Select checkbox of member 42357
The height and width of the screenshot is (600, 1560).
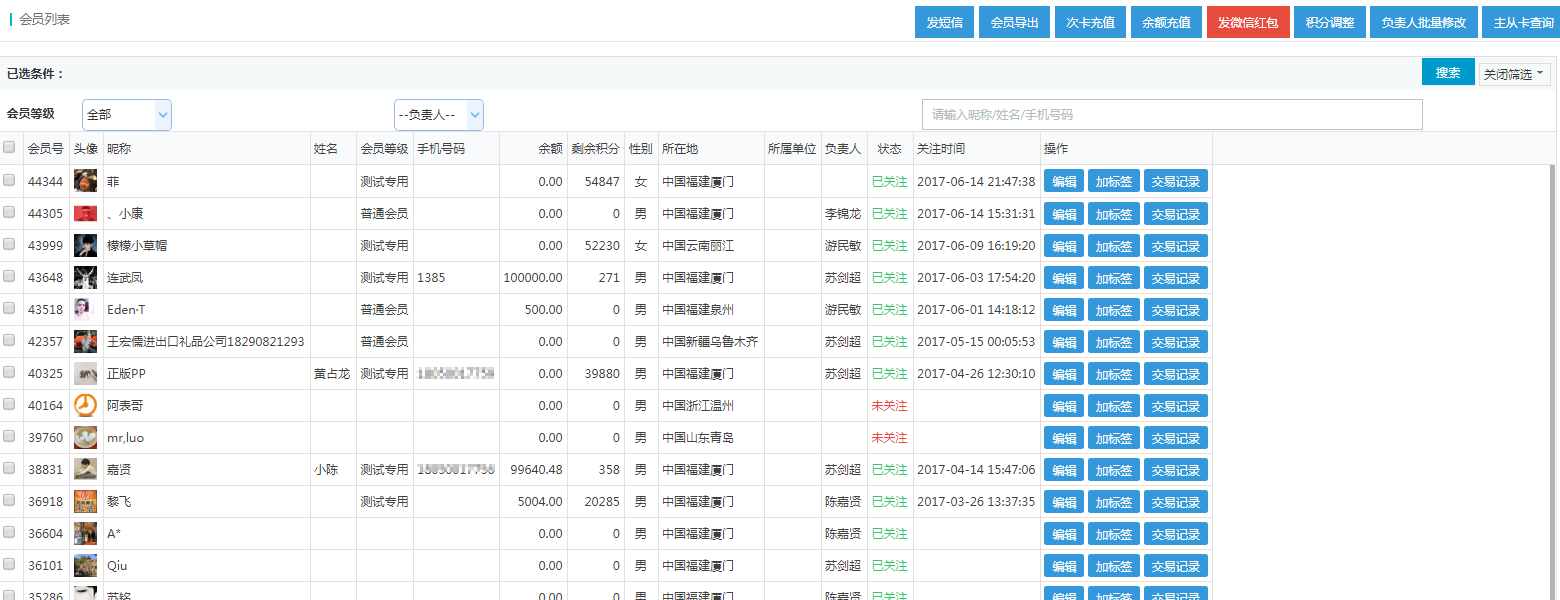tap(9, 341)
